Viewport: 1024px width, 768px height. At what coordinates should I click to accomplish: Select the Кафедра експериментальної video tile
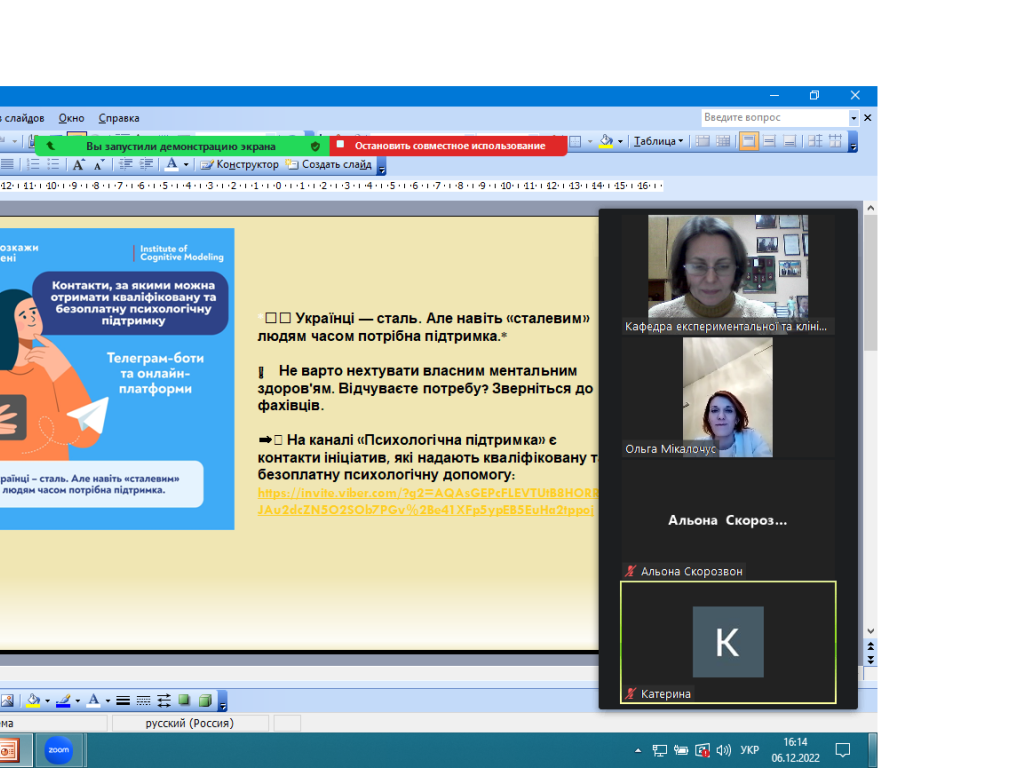[728, 274]
